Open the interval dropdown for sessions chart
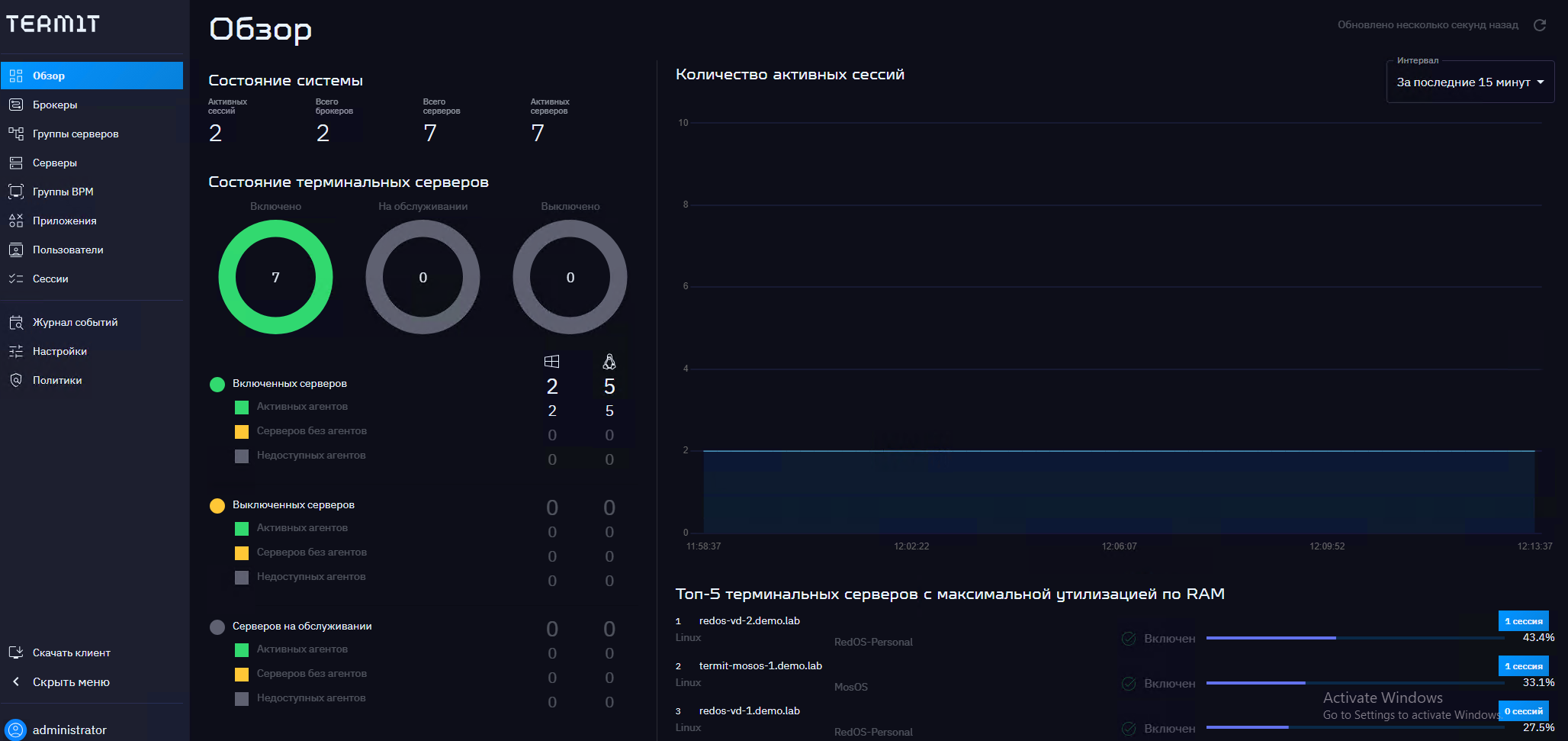Image resolution: width=1568 pixels, height=741 pixels. pos(1470,82)
